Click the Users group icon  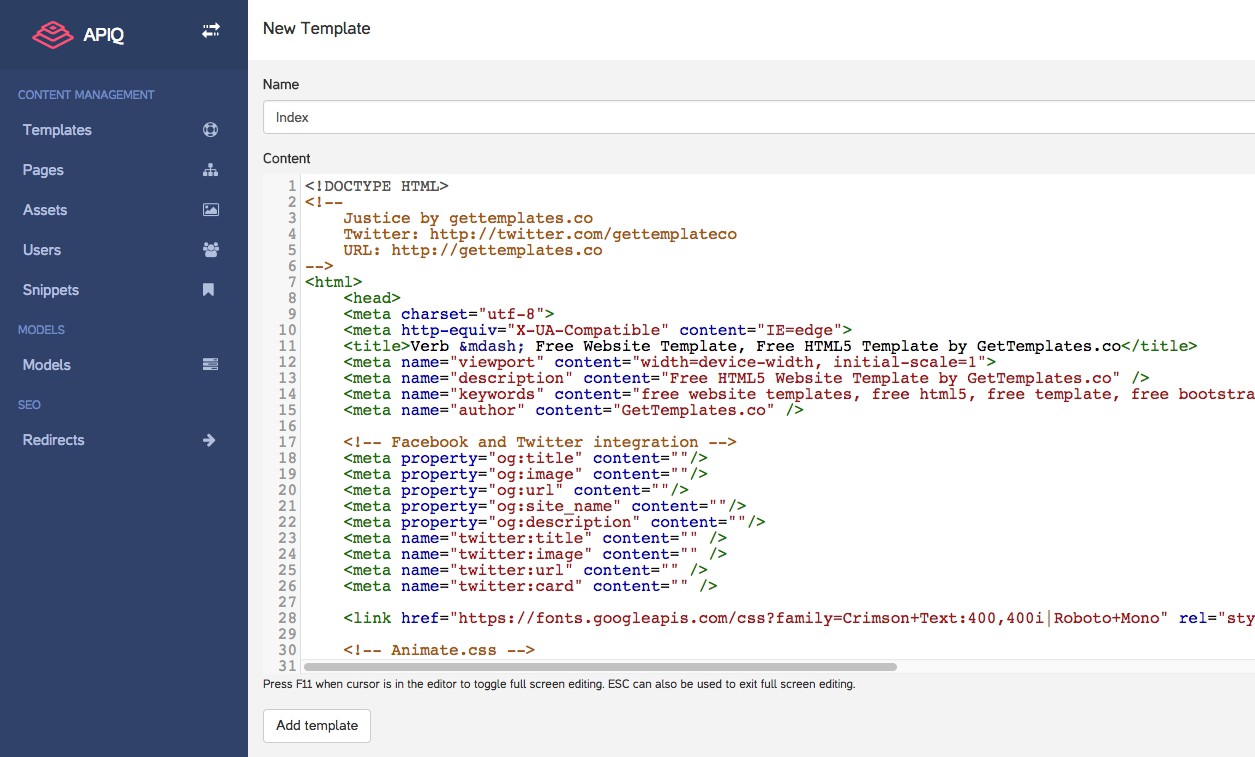point(210,250)
